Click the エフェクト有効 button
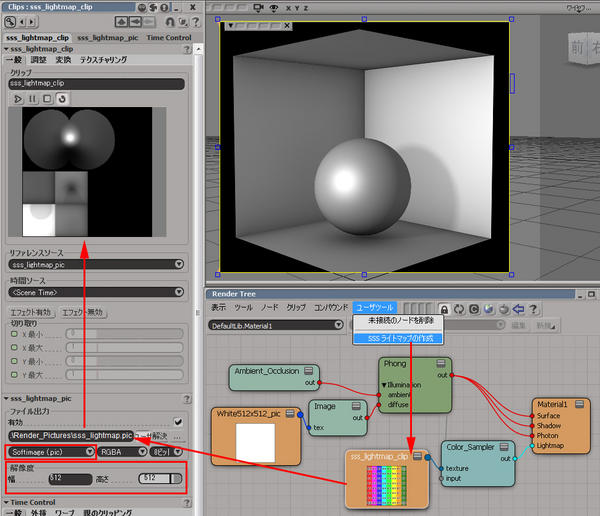 [x=30, y=313]
